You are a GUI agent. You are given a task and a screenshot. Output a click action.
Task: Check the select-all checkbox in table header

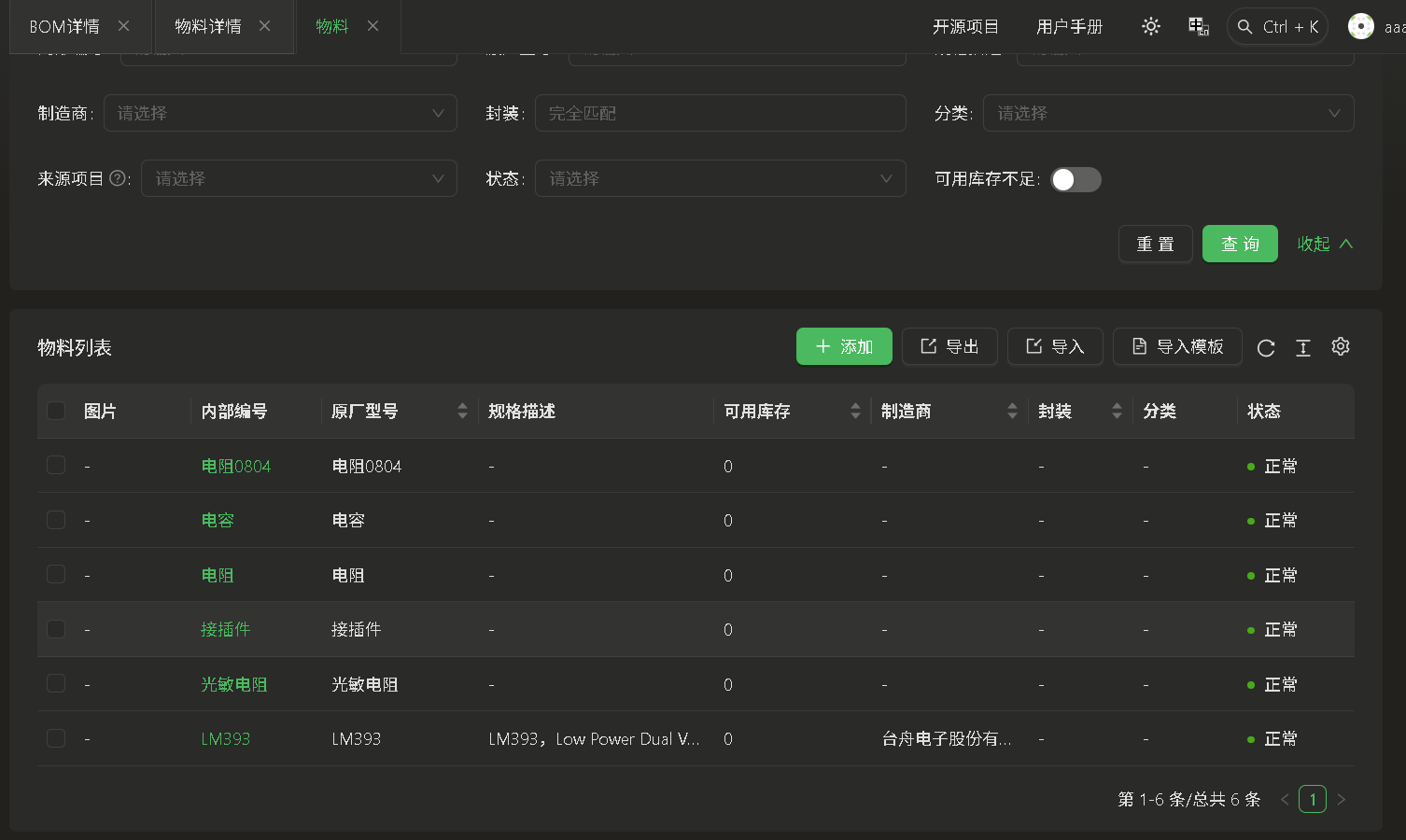point(56,411)
